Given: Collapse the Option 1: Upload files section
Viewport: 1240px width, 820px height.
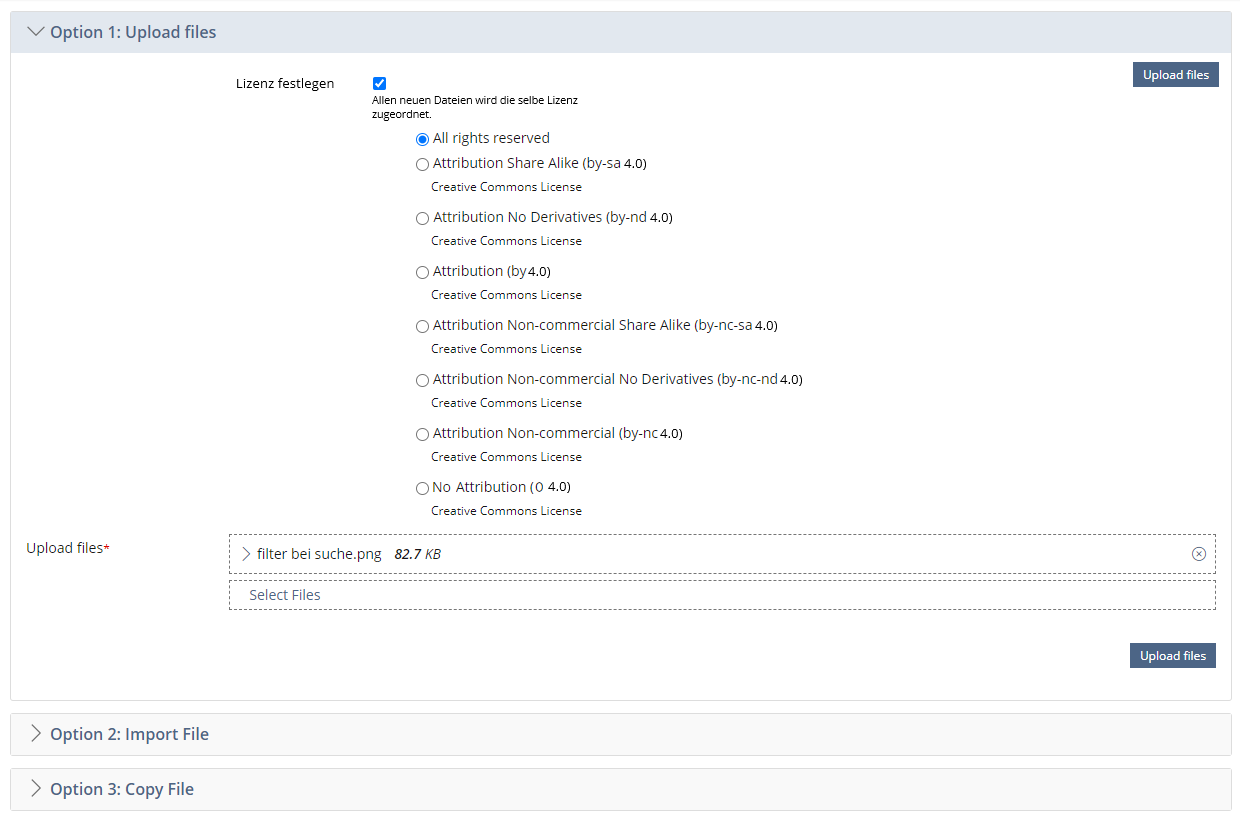Looking at the screenshot, I should coord(37,32).
